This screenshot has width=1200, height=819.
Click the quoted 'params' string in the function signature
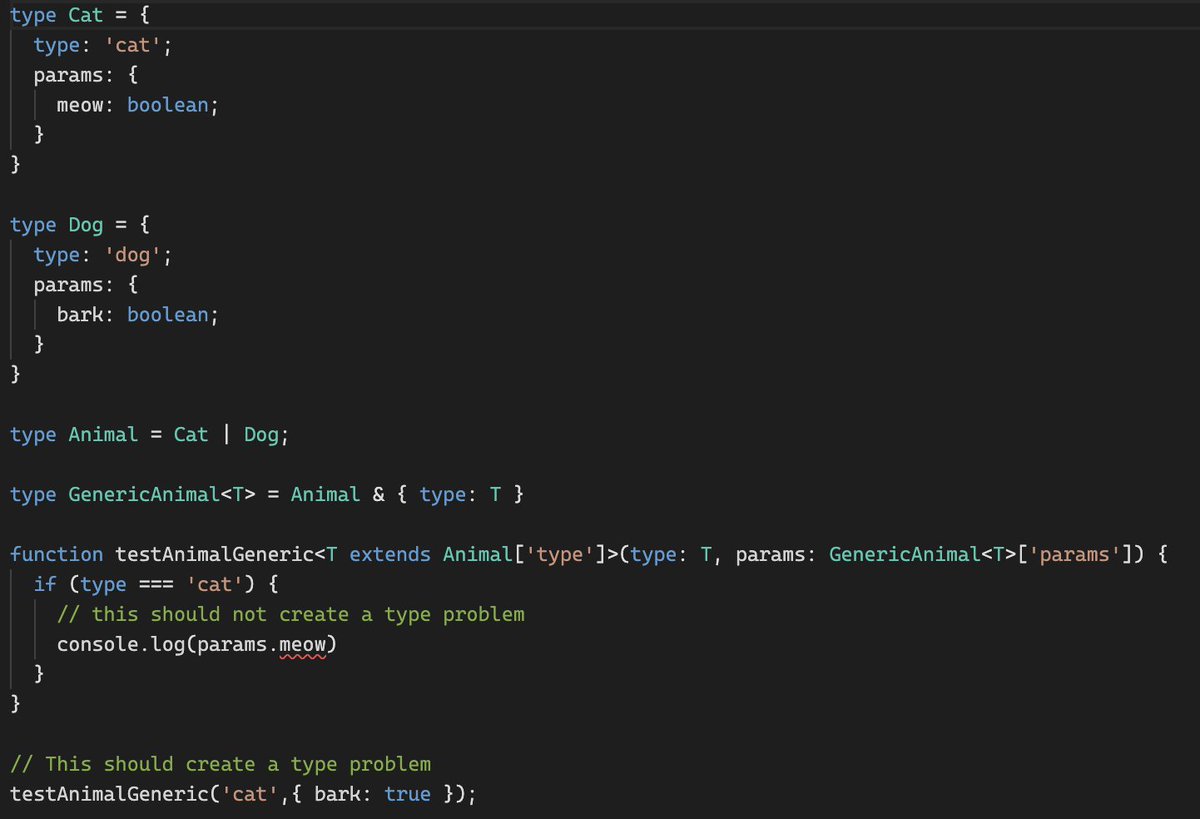[x=1075, y=554]
